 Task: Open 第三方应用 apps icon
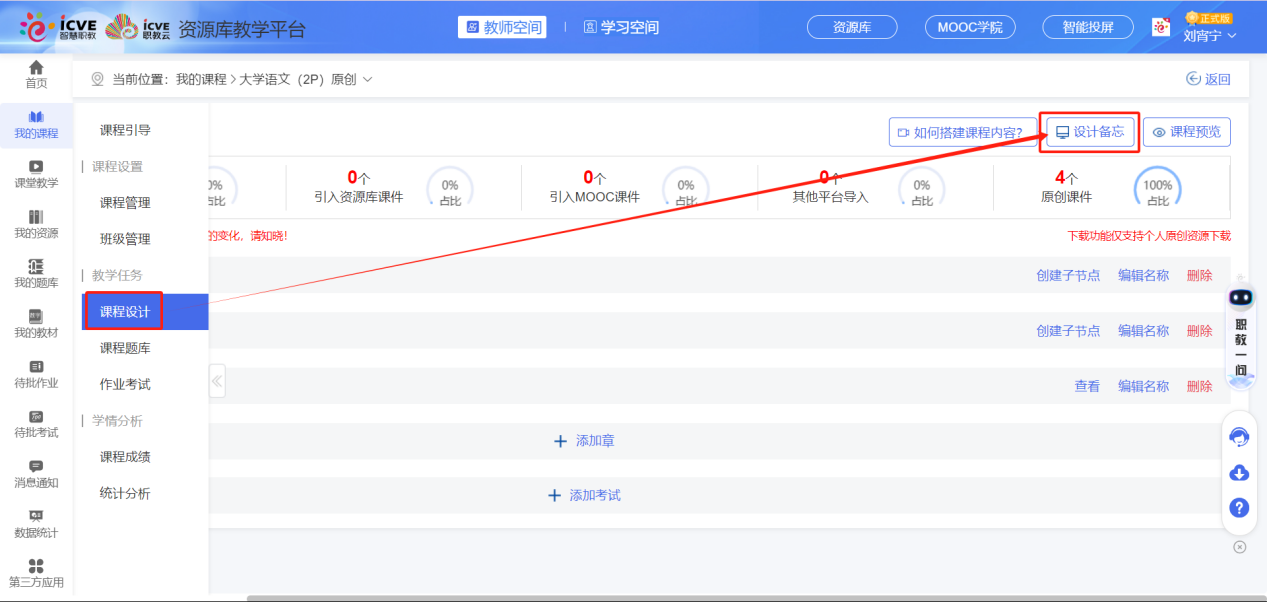(x=36, y=573)
